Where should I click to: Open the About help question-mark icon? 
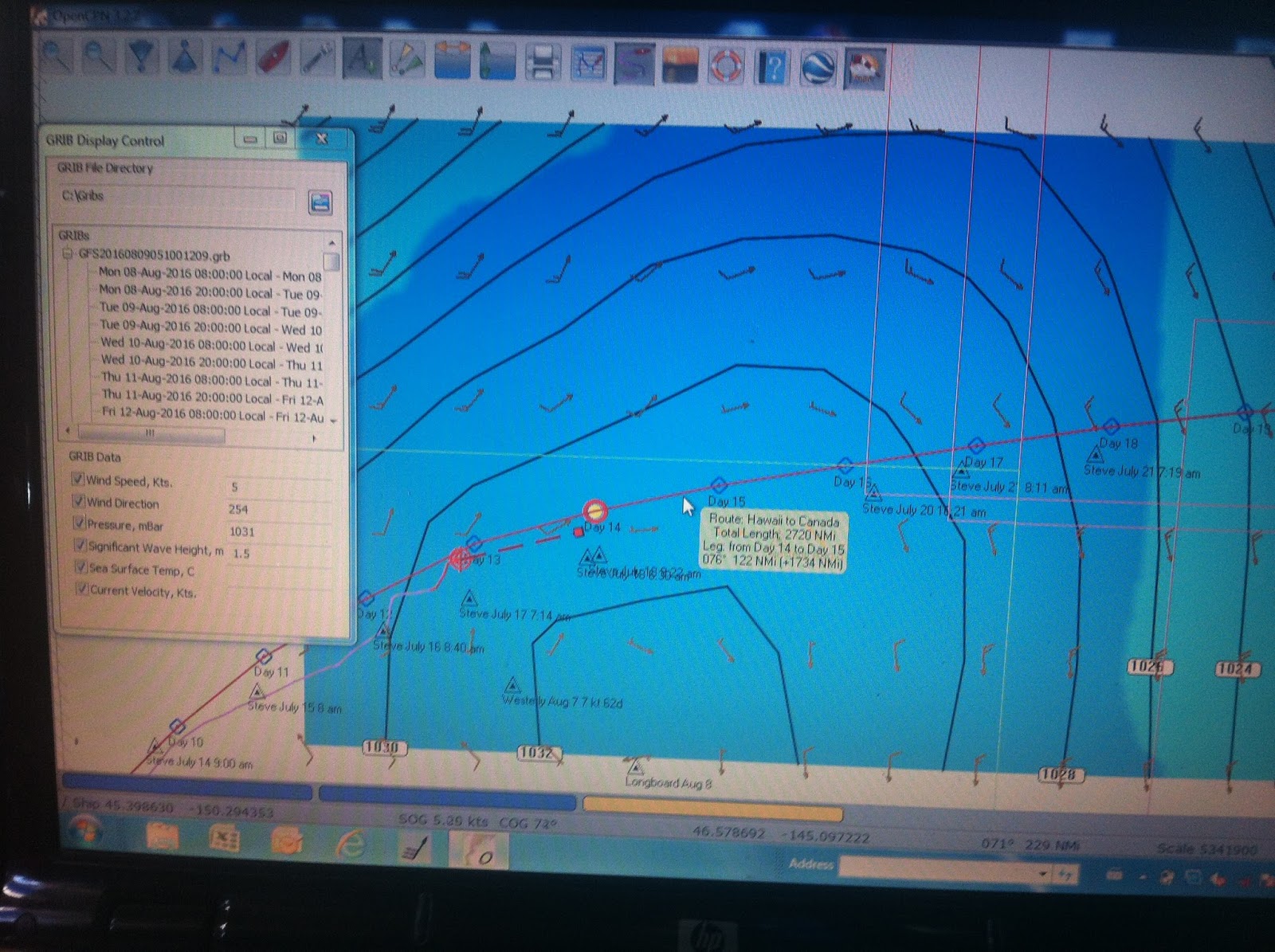(x=771, y=67)
